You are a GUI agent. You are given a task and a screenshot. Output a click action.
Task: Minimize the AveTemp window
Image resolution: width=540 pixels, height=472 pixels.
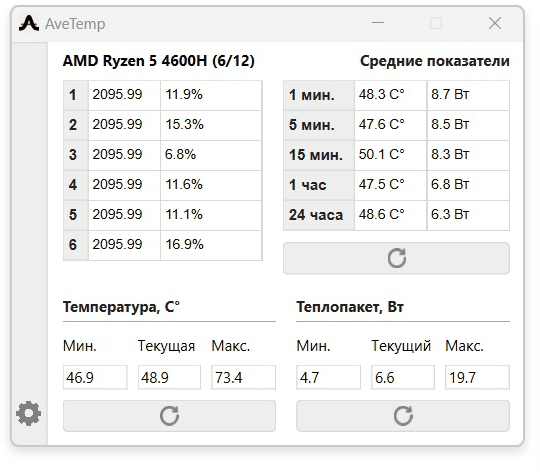click(x=378, y=23)
